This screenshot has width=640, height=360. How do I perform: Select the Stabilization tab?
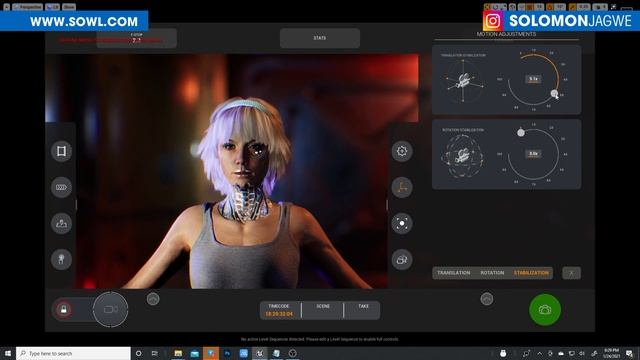click(531, 273)
